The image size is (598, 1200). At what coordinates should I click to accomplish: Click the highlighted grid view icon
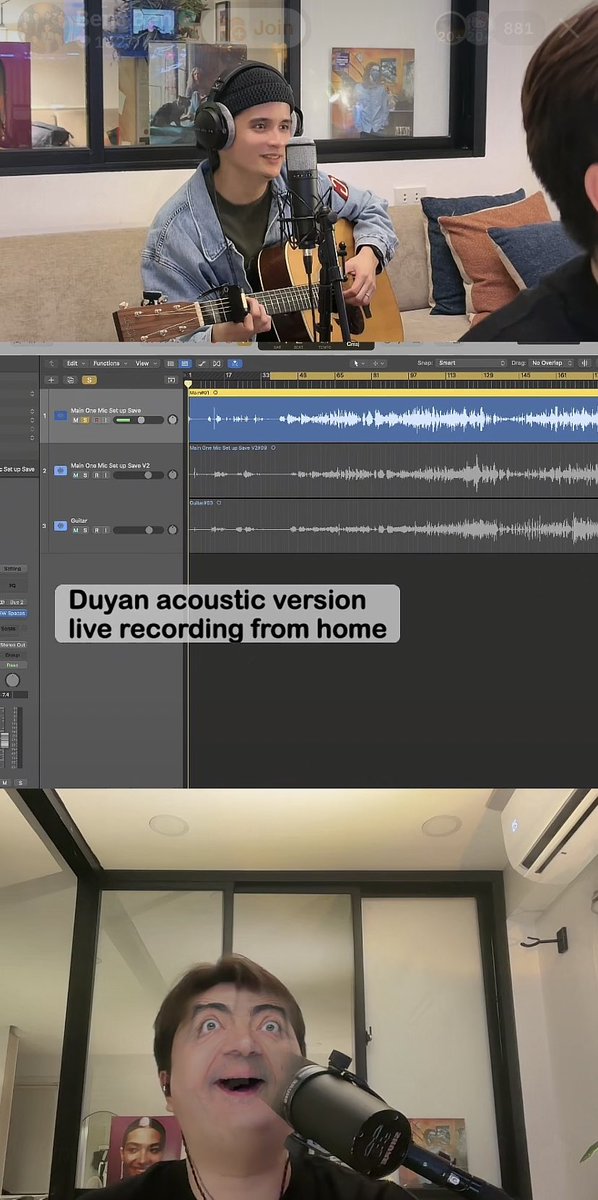[x=185, y=363]
